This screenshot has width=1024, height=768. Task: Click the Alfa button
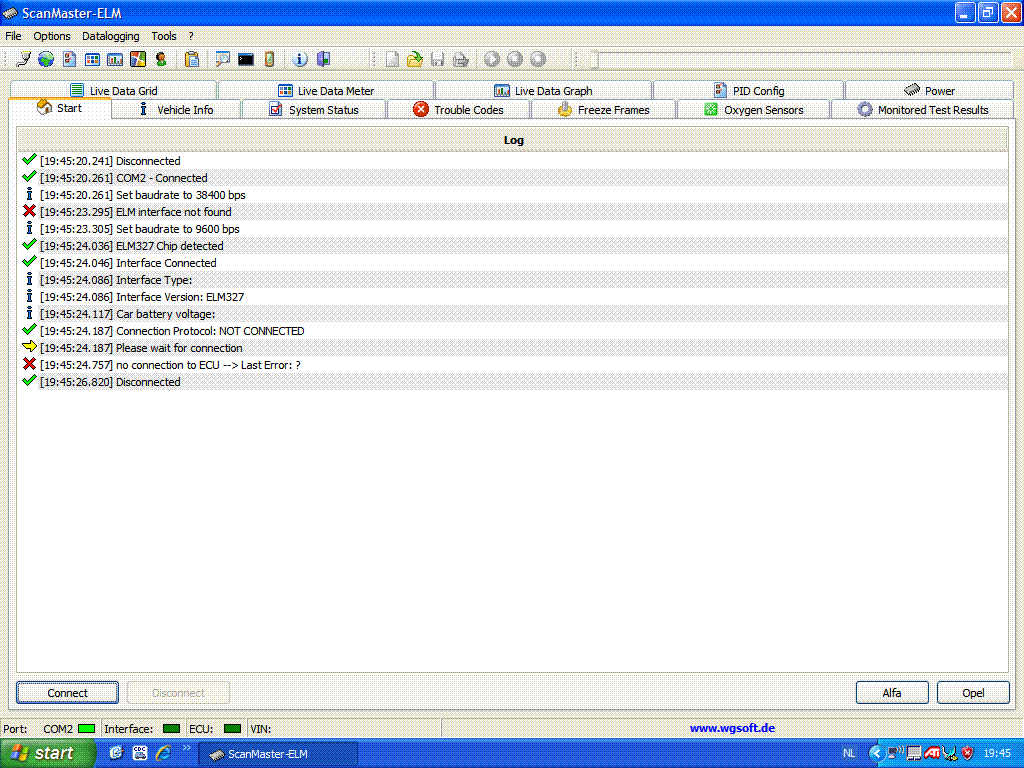pyautogui.click(x=892, y=693)
